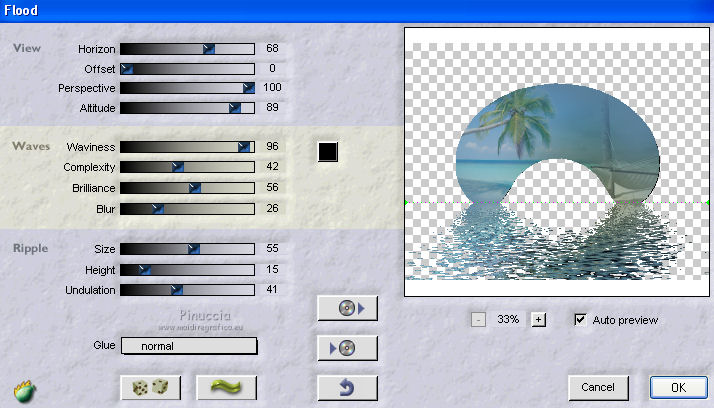Viewport: 714px width, 408px height.
Task: Click the Waviness value 96
Action: coord(272,146)
